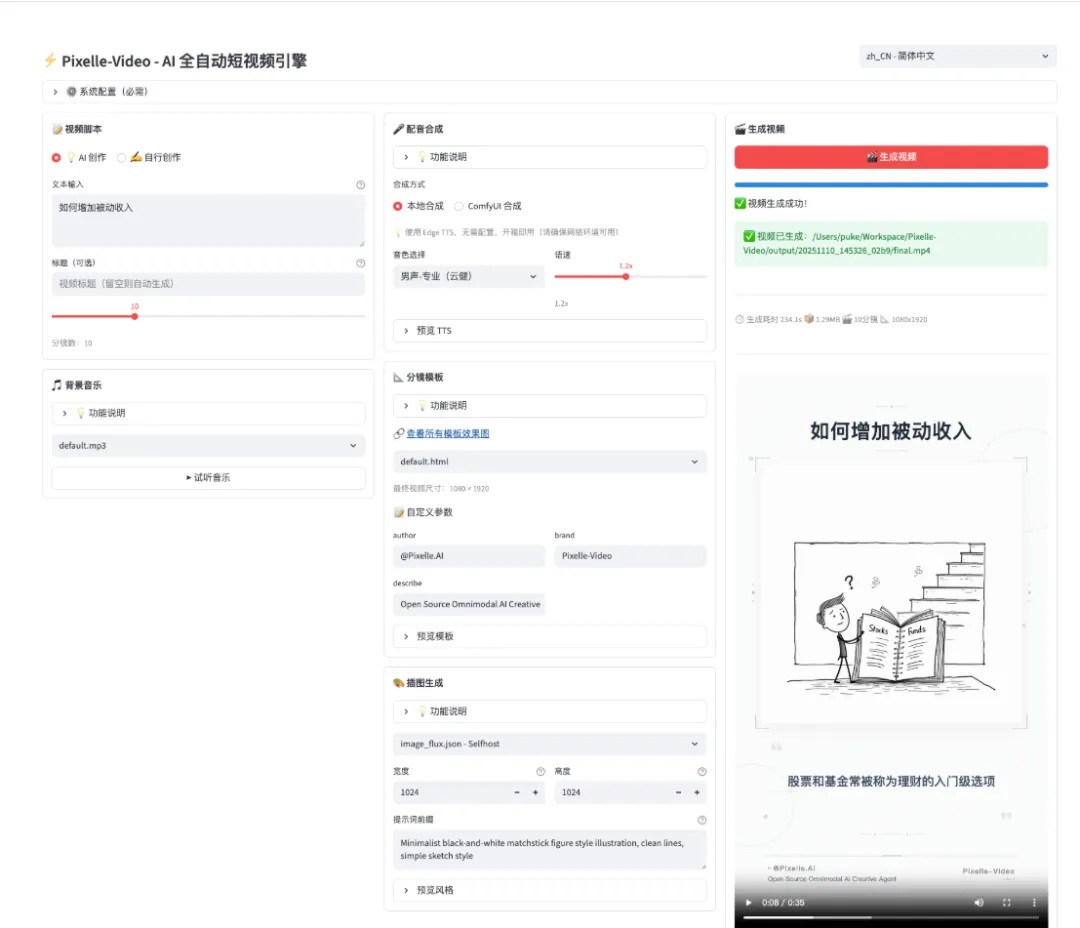Click the 最终视频尺寸 1080×1920 text
This screenshot has height=928, width=1080.
coord(441,488)
